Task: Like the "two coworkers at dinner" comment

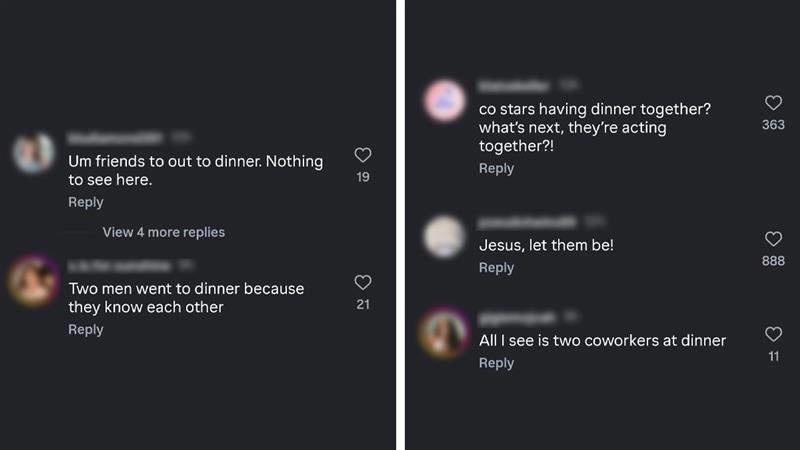Action: coord(773,334)
